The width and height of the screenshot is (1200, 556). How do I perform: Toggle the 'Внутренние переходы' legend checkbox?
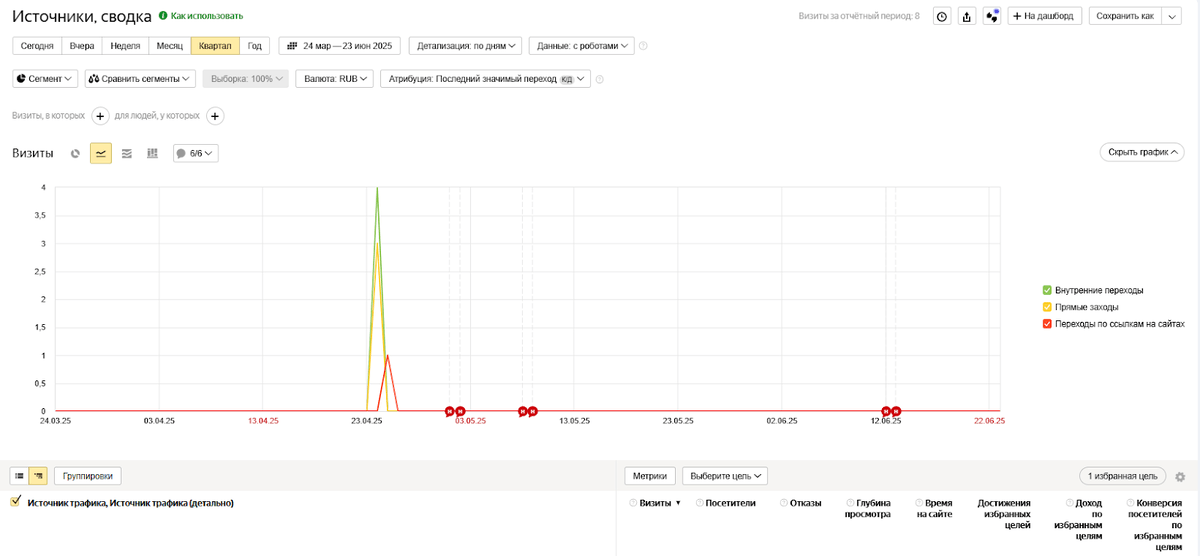tap(1047, 290)
